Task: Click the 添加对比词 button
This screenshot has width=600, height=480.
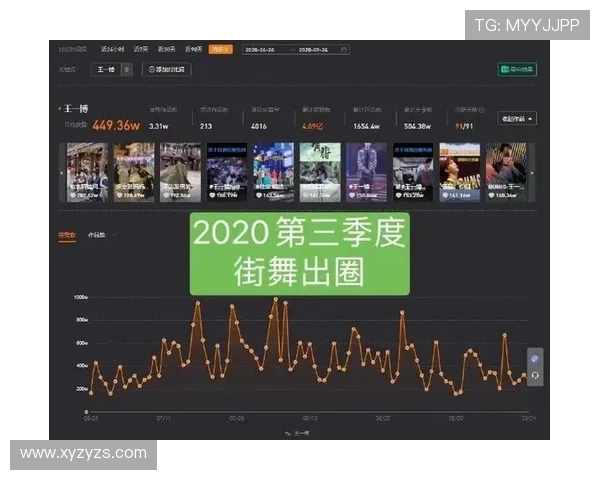Action: coord(166,70)
